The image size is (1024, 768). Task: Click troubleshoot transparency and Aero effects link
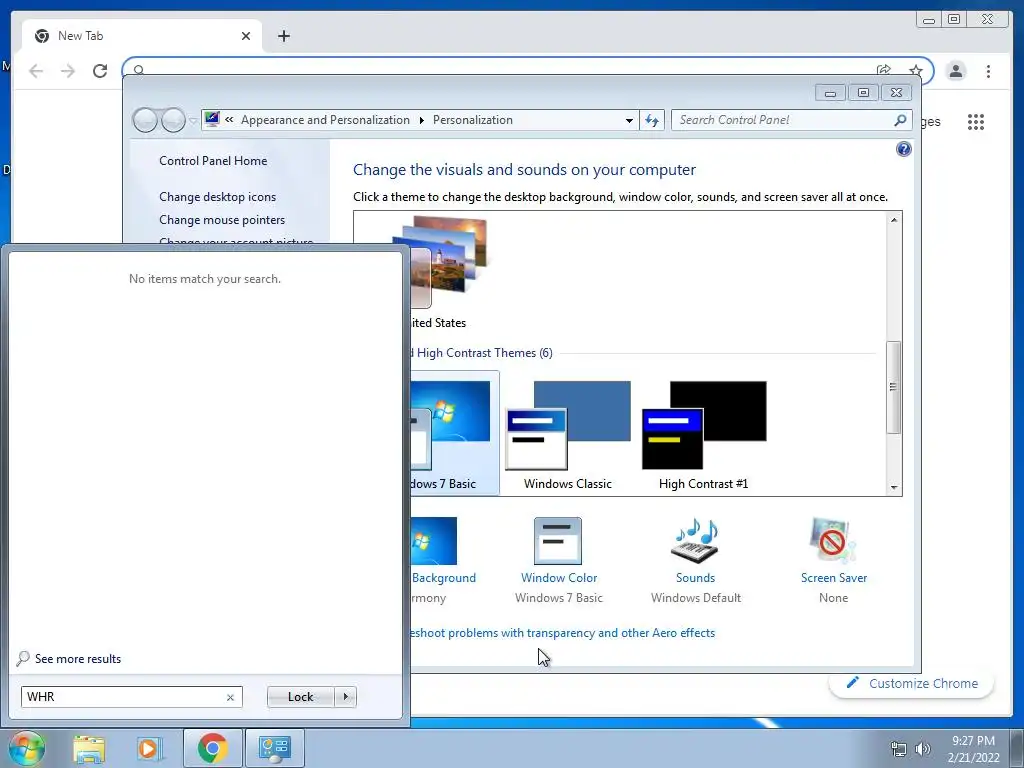[563, 633]
